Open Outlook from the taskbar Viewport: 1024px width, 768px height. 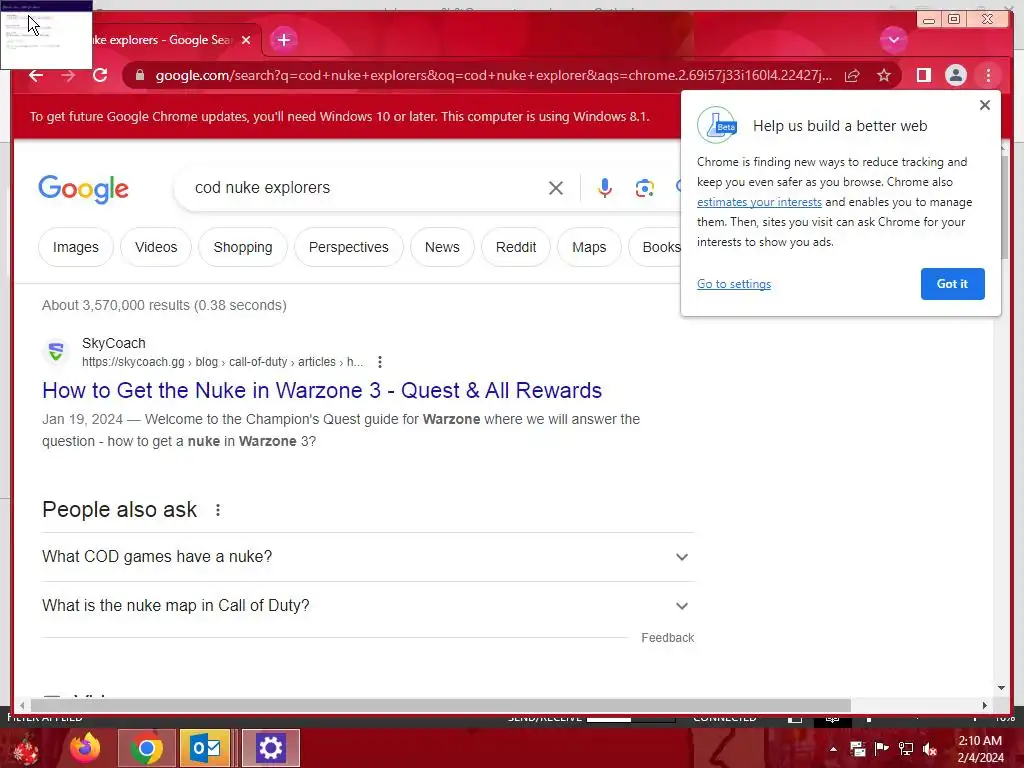click(x=206, y=748)
